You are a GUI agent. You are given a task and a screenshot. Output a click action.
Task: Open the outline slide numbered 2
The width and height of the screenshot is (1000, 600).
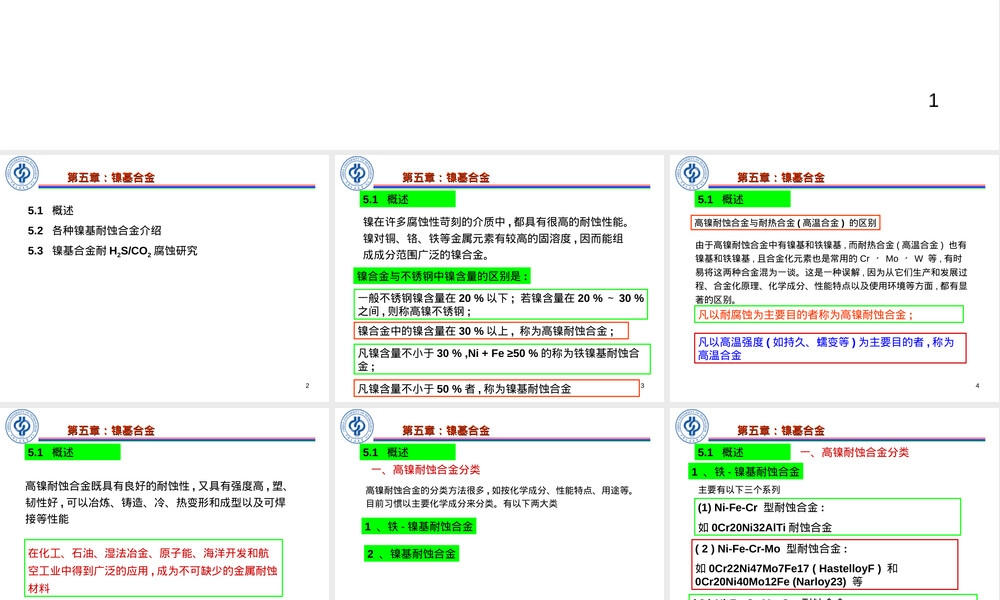165,278
